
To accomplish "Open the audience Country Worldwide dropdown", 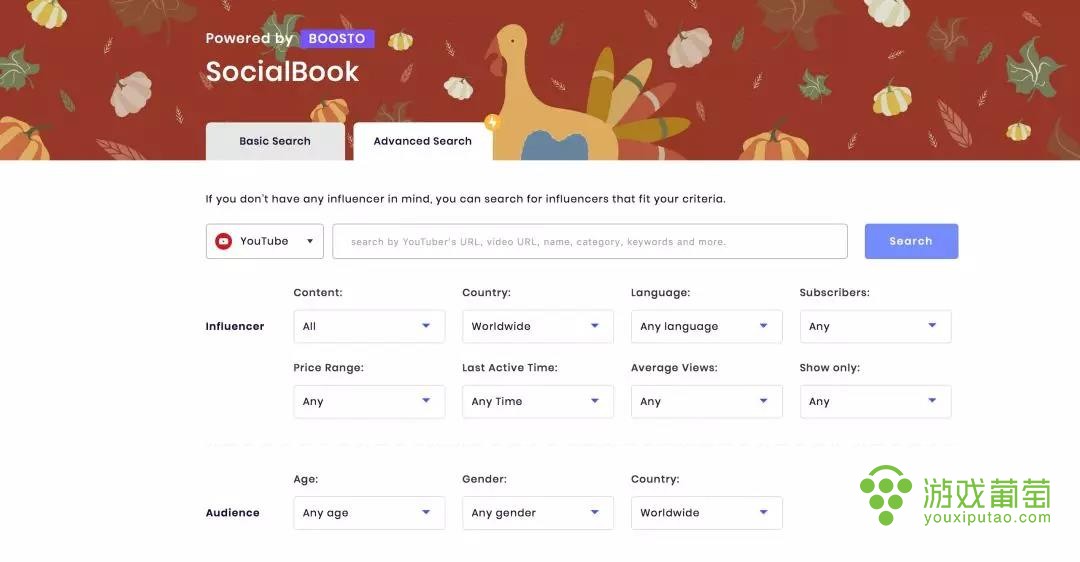I will [x=707, y=513].
